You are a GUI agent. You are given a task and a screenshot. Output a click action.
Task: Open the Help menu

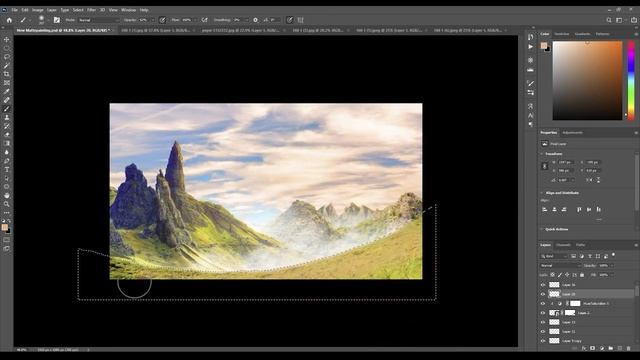[x=144, y=10]
